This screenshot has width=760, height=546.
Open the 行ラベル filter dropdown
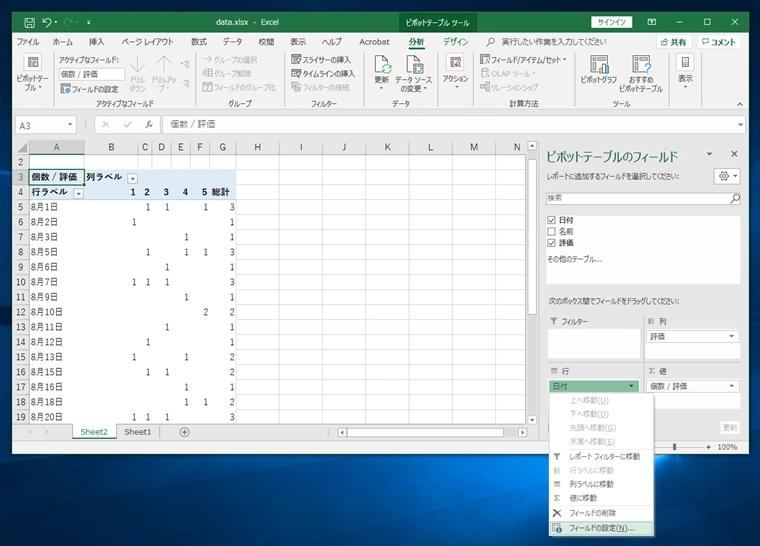(78, 192)
